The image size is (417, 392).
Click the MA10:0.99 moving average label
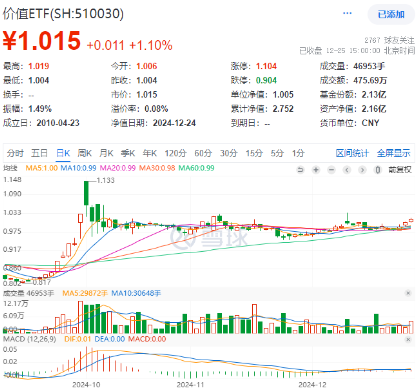click(x=78, y=168)
